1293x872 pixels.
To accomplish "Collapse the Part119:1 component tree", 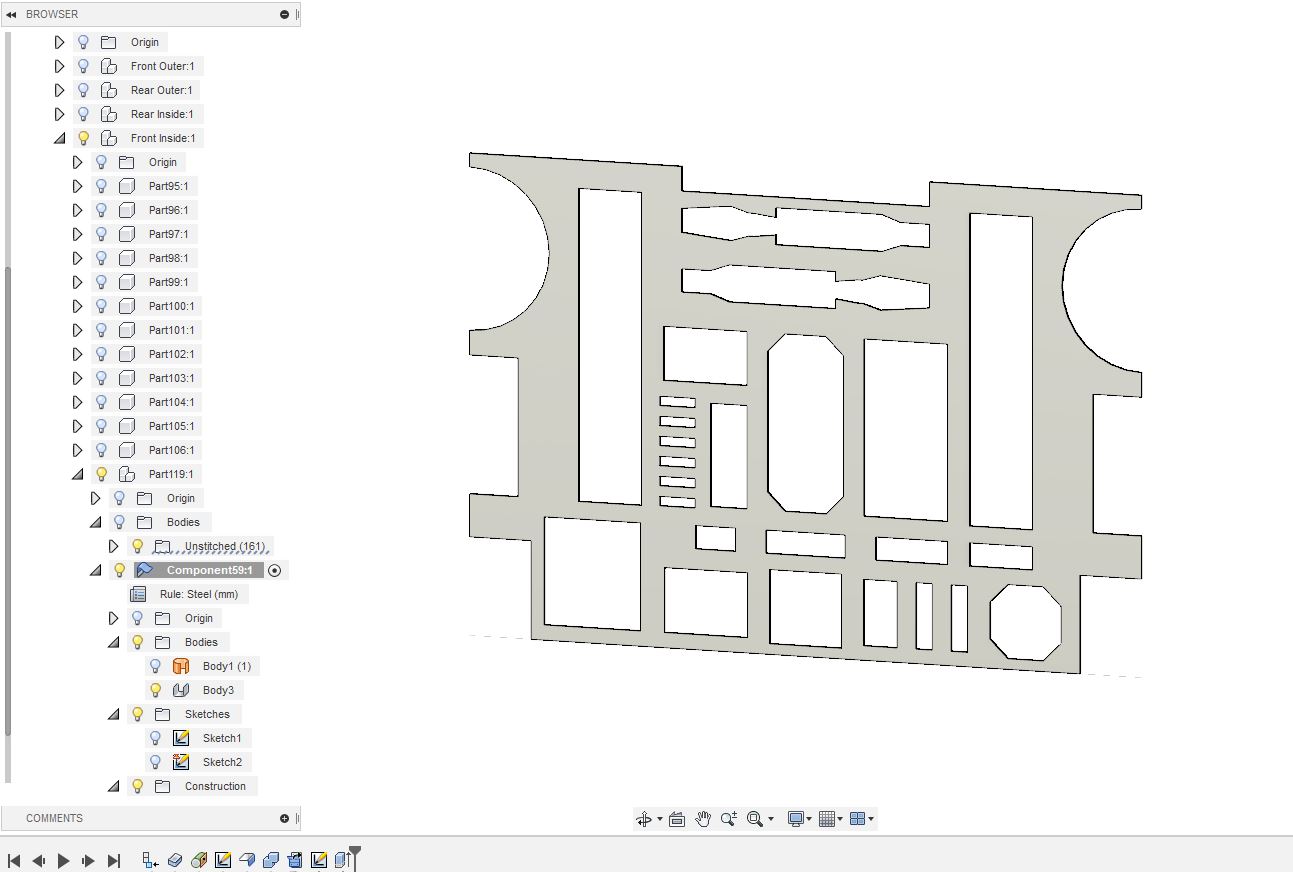I will [x=77, y=474].
